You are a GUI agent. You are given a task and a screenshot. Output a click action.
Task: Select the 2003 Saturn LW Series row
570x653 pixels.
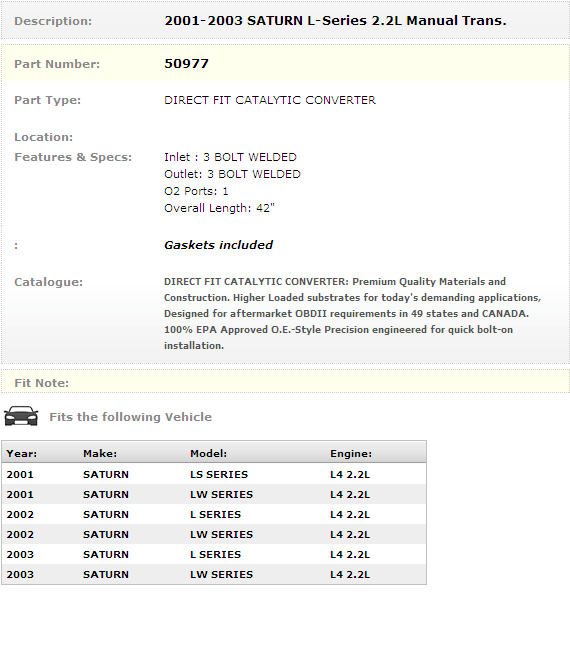tap(214, 574)
